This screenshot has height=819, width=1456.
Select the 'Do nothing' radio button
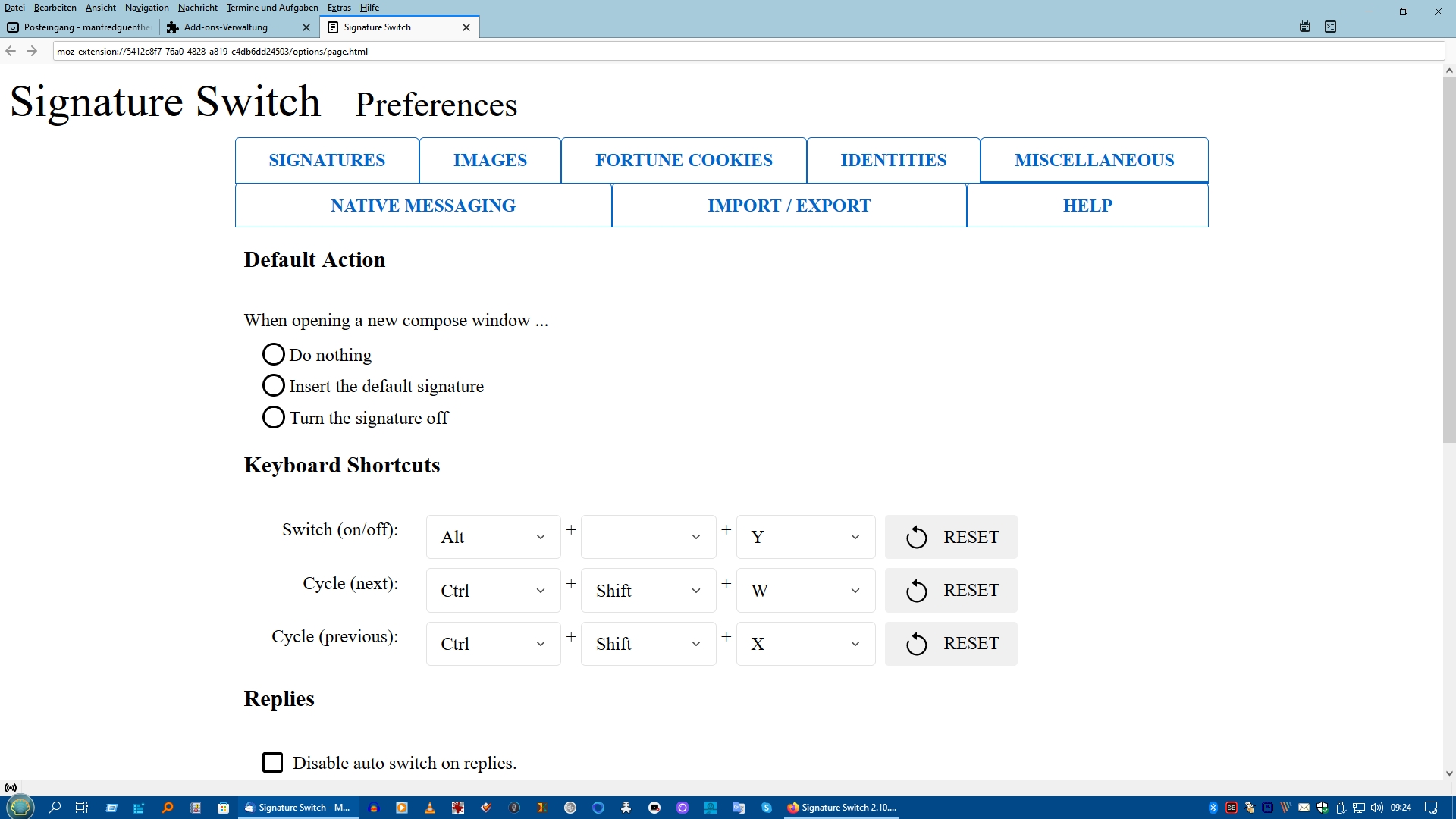tap(273, 354)
